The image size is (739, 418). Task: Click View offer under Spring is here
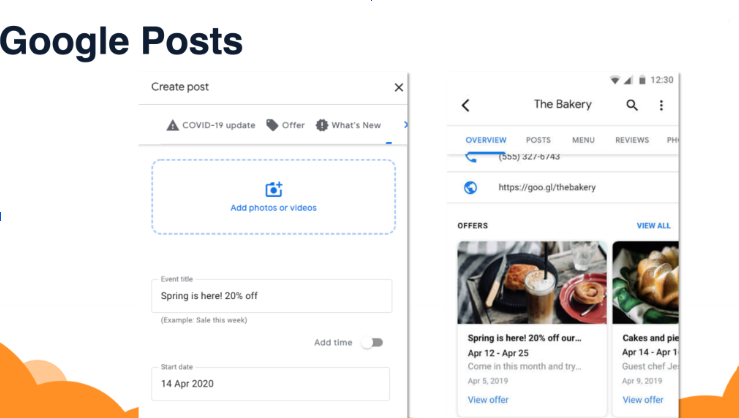pyautogui.click(x=488, y=400)
